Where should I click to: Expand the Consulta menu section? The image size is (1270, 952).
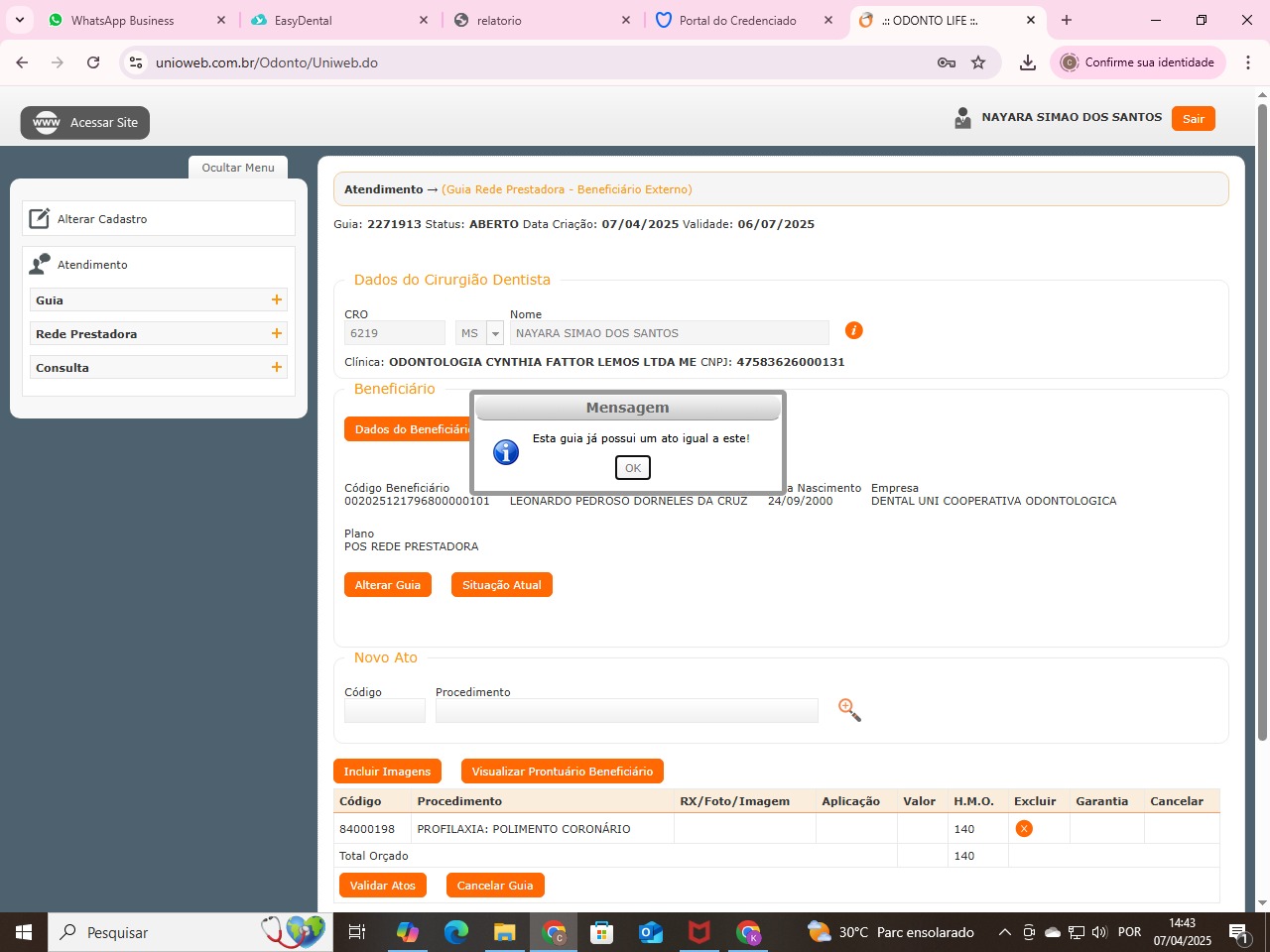point(277,367)
